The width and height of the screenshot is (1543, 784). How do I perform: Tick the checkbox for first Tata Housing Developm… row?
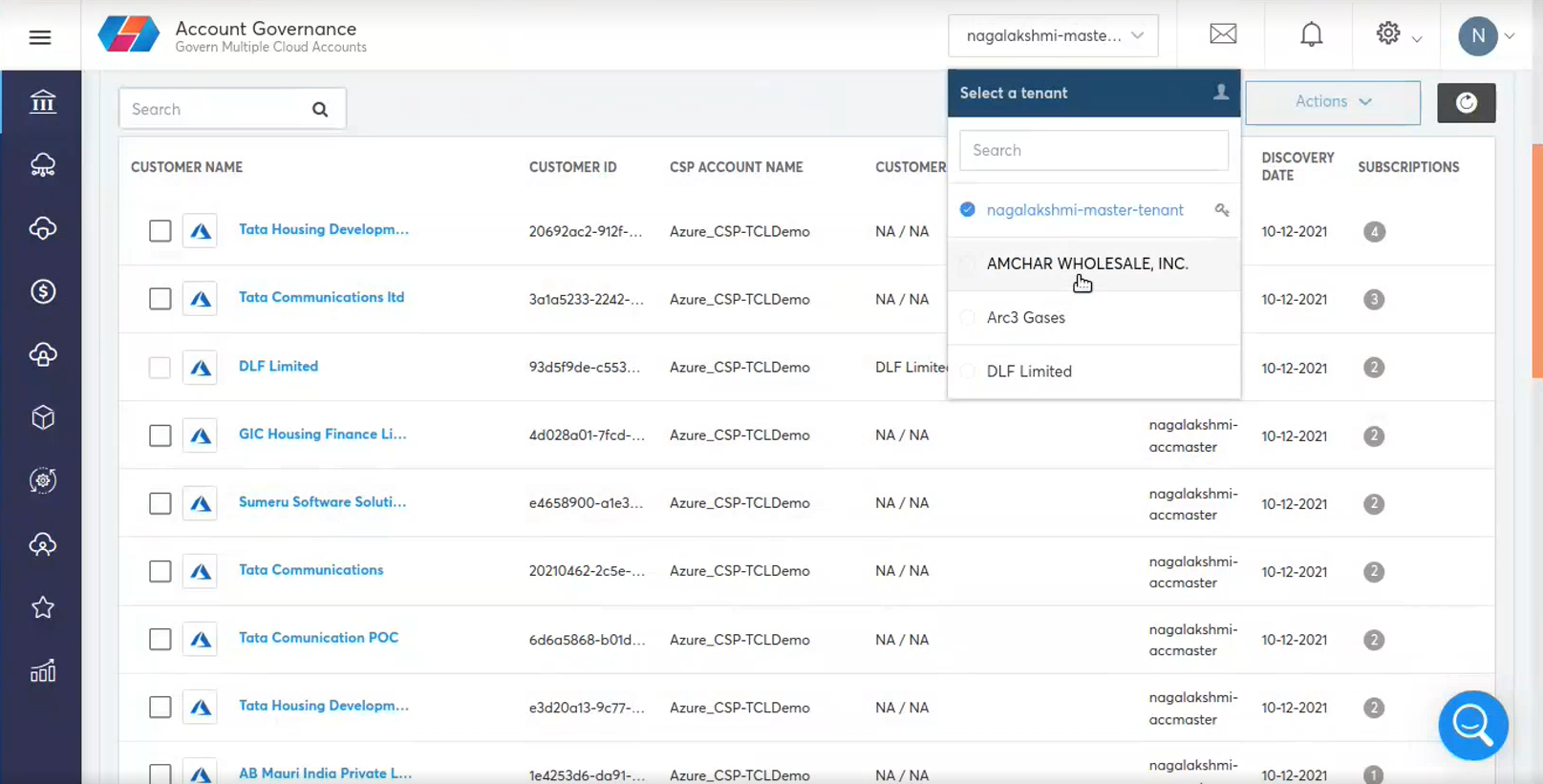(x=160, y=231)
